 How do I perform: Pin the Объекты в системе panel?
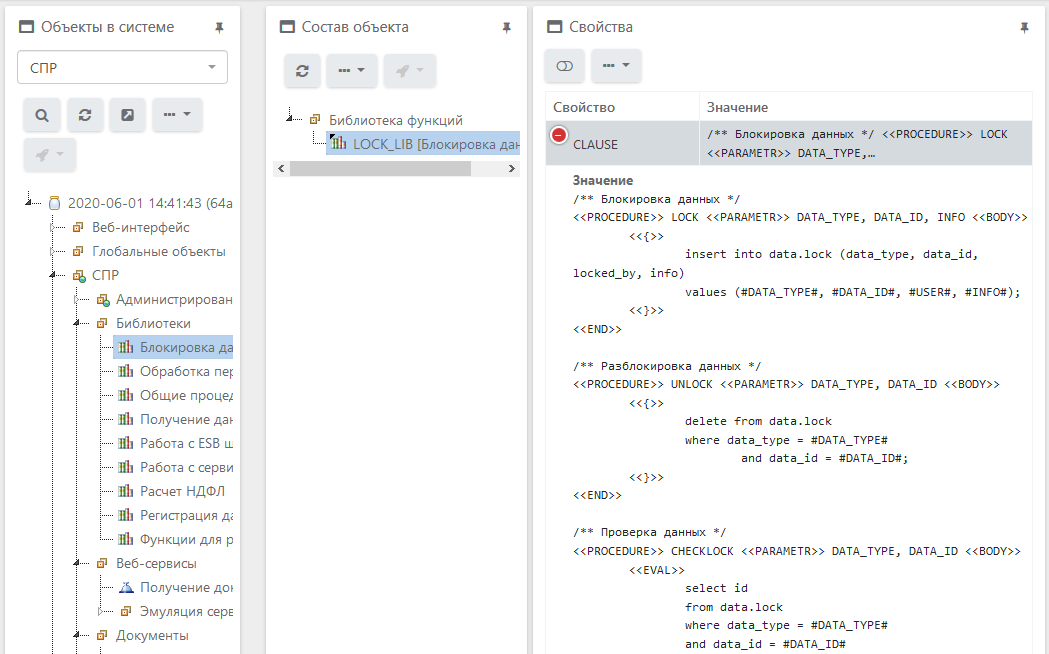click(x=220, y=28)
